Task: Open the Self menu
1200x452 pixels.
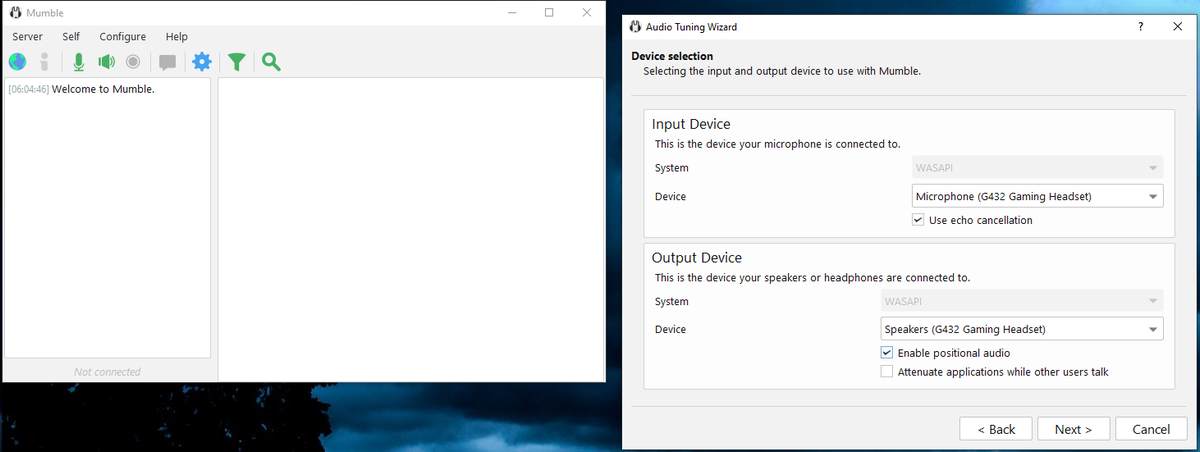Action: pyautogui.click(x=71, y=36)
